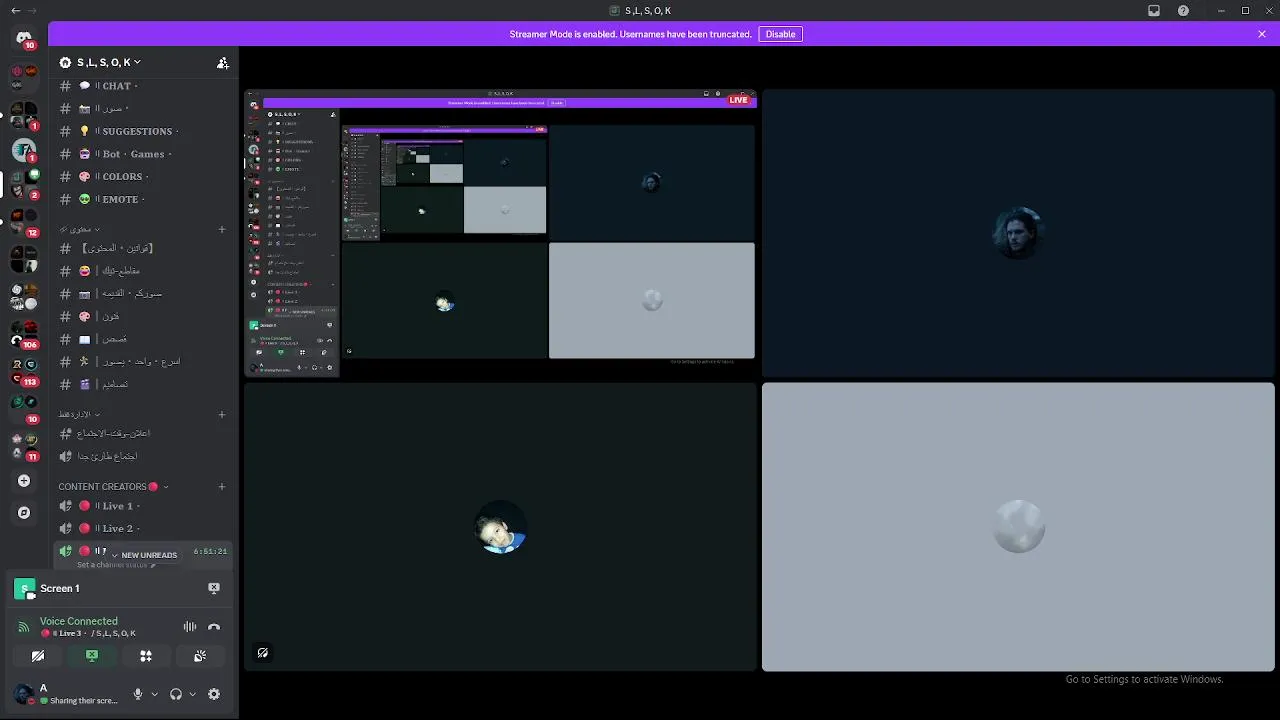Select the light gray participant tile
The width and height of the screenshot is (1280, 720).
1018,527
